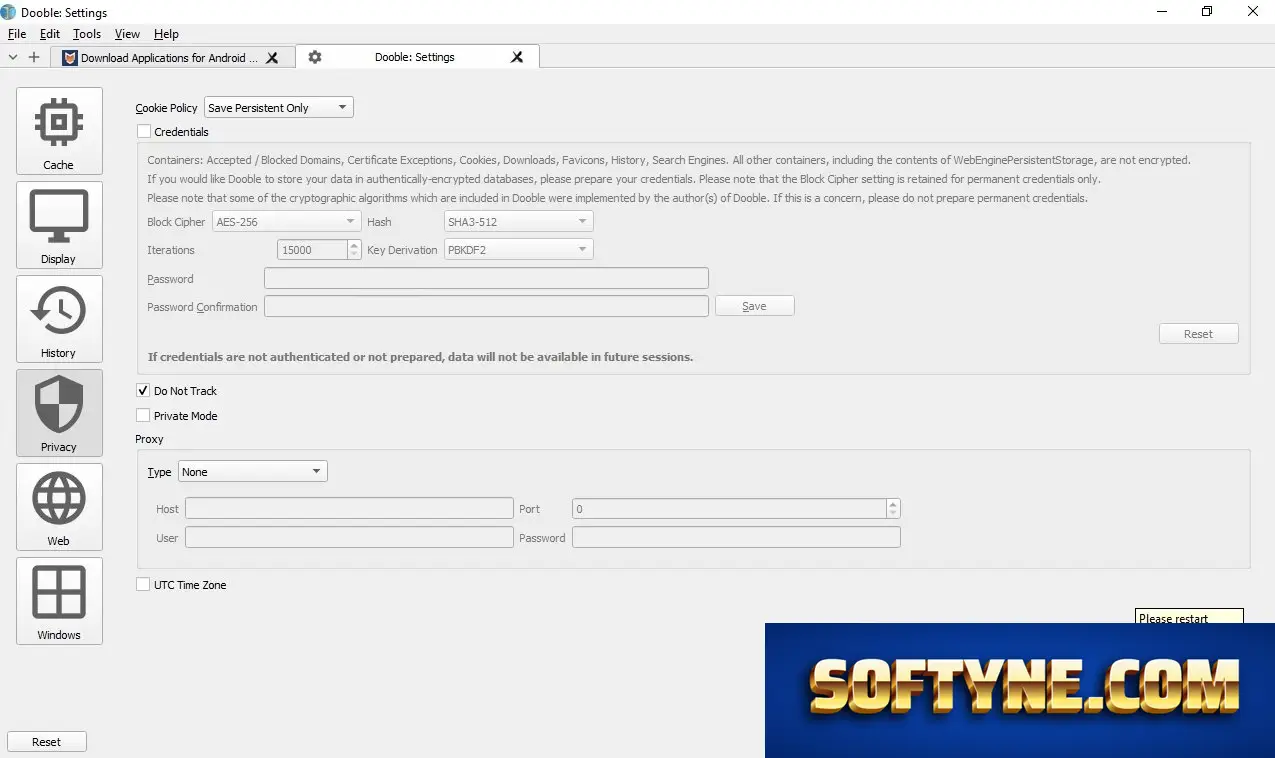The image size is (1275, 758).
Task: Open the Cache settings panel
Action: 59,132
